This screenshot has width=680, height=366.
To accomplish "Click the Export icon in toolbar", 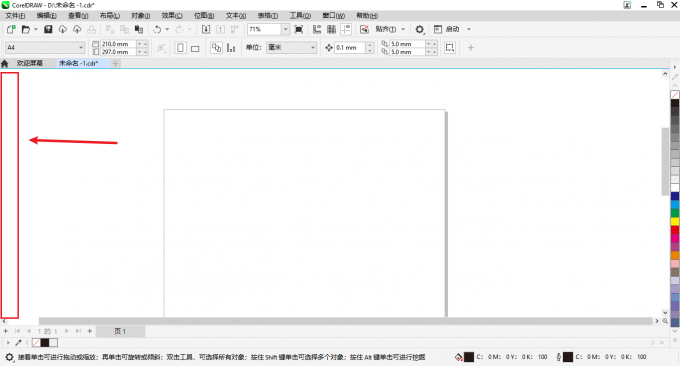I will 220,29.
